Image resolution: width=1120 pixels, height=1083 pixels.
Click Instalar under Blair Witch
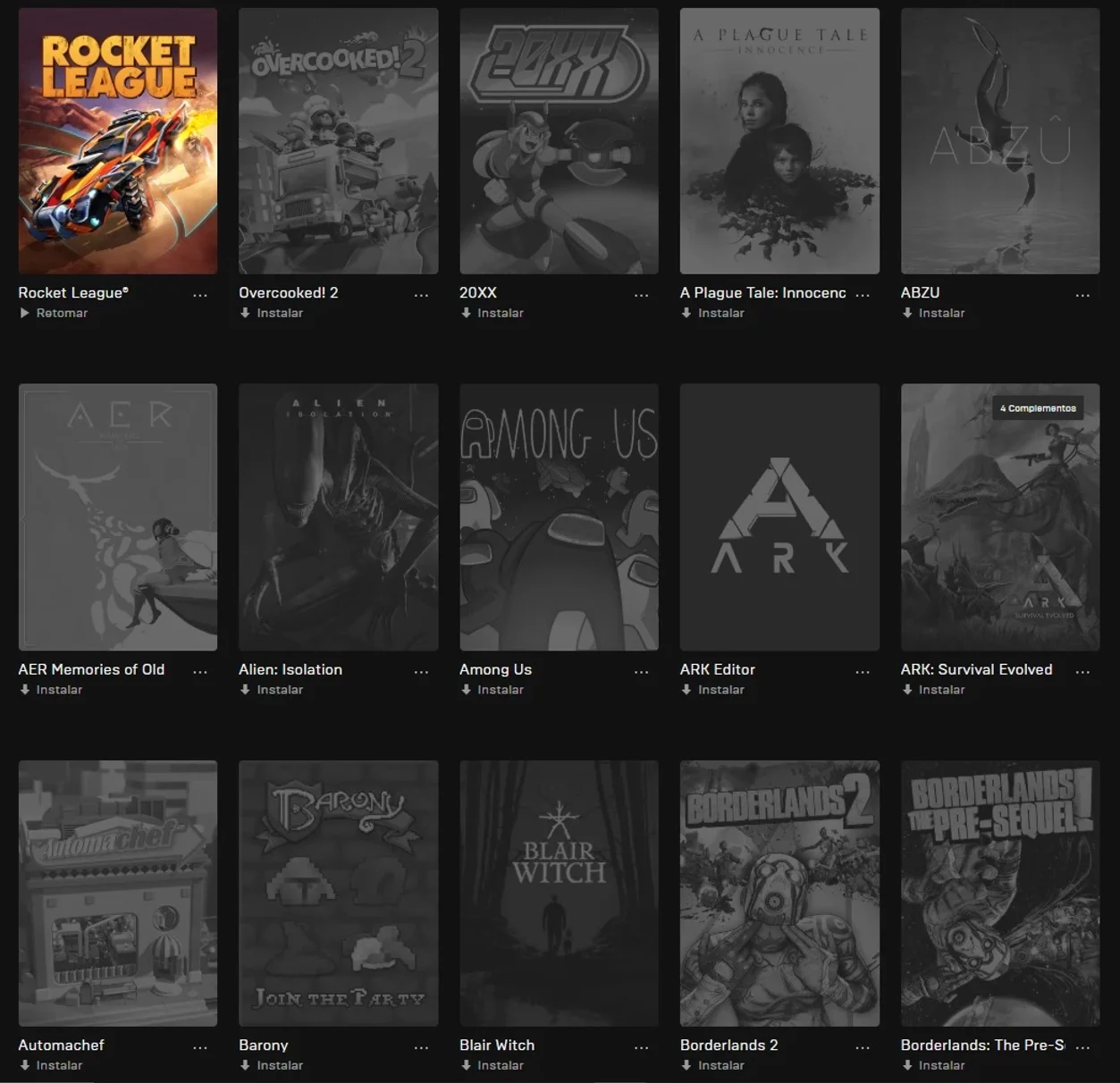click(x=493, y=1065)
